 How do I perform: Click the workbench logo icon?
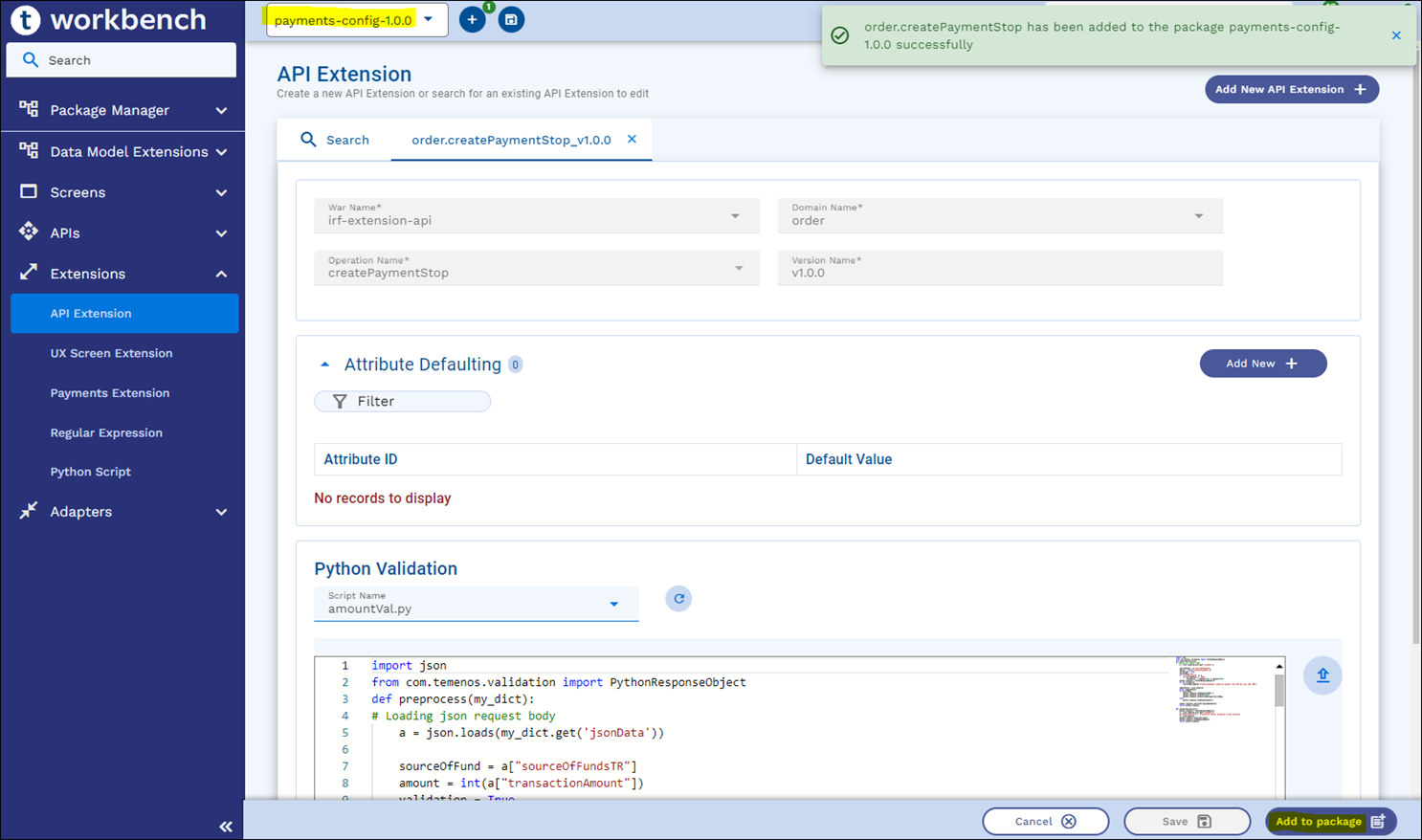point(25,19)
